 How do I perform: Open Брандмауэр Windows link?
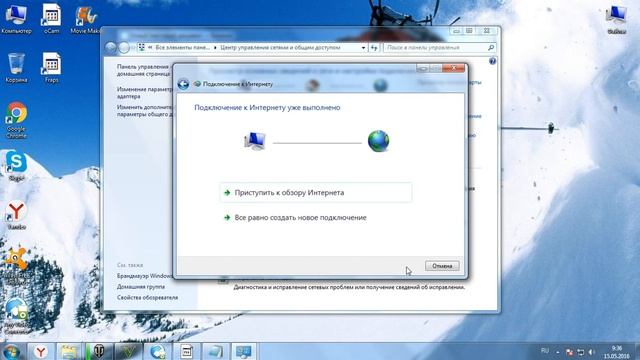[144, 276]
